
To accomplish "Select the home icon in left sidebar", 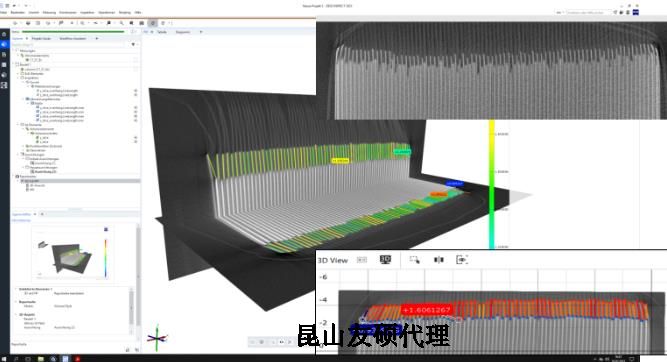I will (x=4, y=34).
